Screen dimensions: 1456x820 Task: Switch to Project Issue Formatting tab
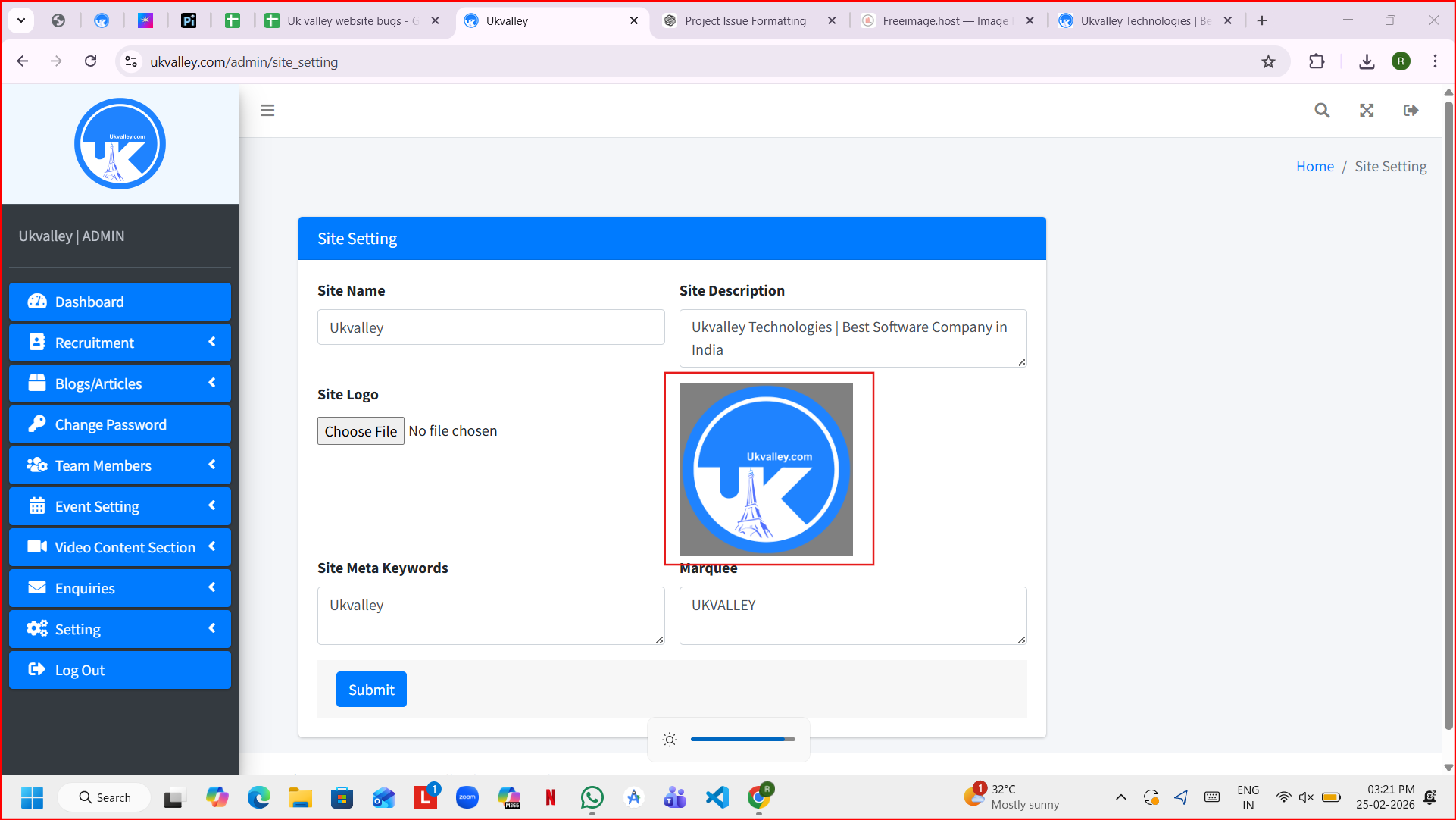[745, 21]
